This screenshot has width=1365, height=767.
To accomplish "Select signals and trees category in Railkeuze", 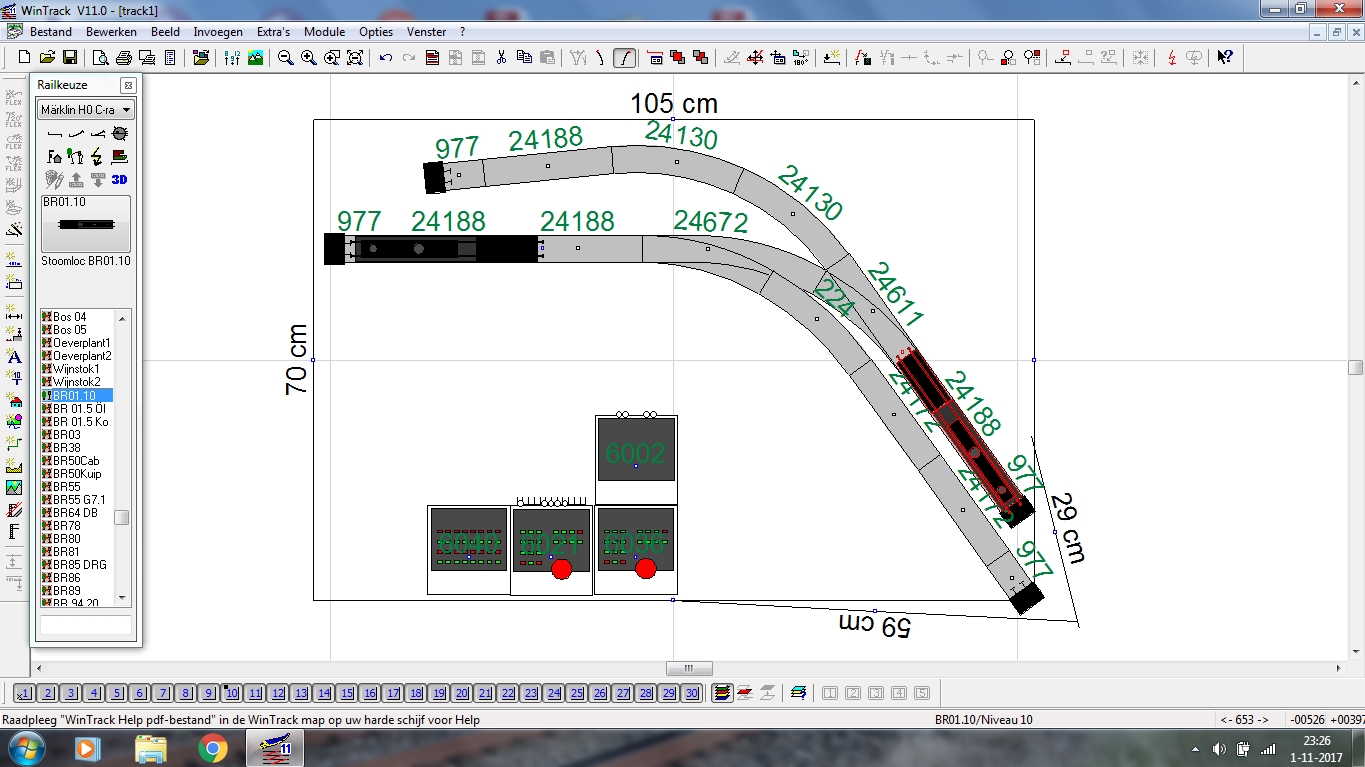I will tap(76, 156).
